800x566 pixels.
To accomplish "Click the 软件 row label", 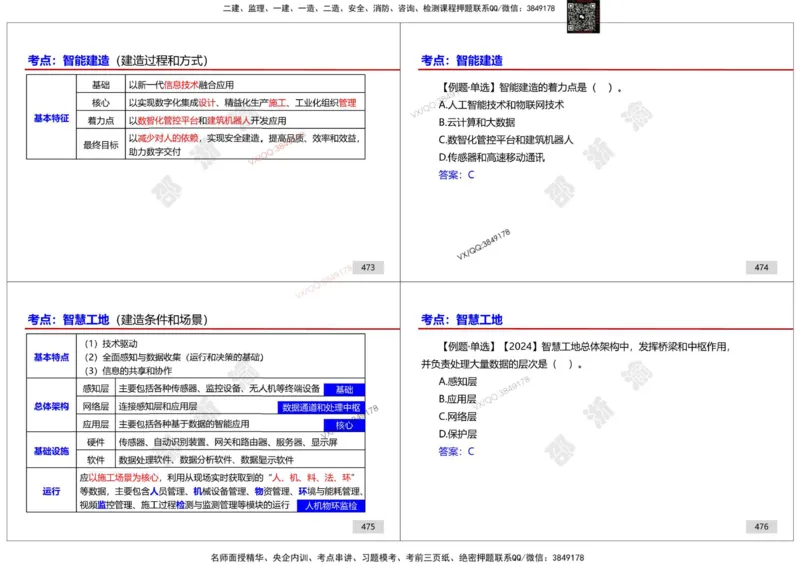I will pos(96,459).
